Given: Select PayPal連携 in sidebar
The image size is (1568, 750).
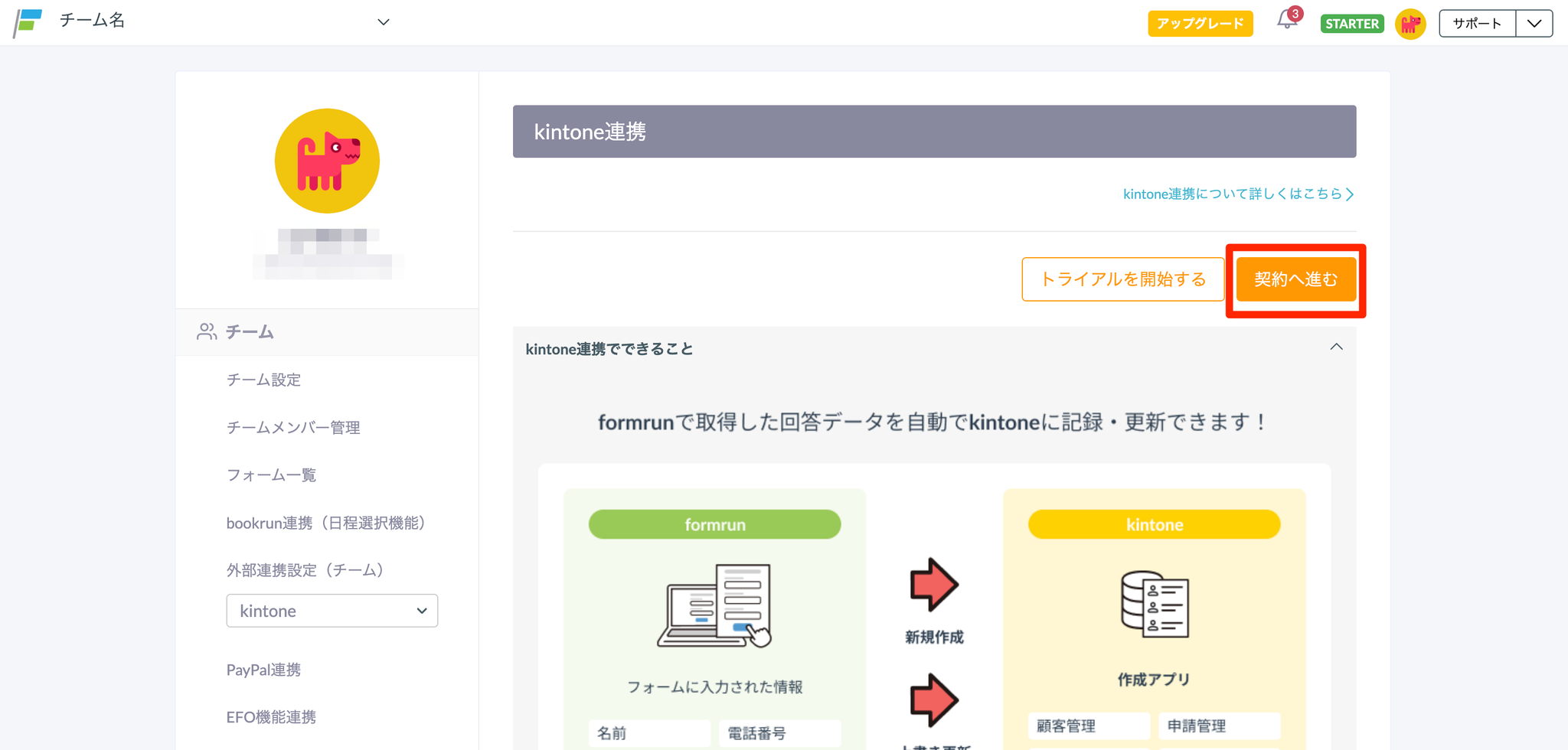Looking at the screenshot, I should [x=263, y=670].
